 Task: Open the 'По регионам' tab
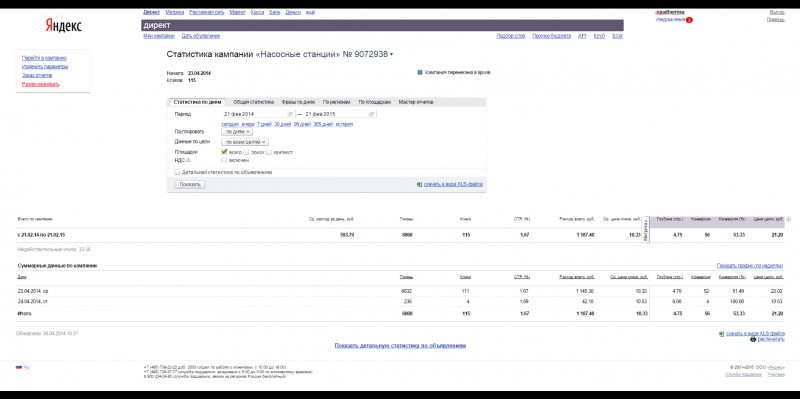[337, 102]
